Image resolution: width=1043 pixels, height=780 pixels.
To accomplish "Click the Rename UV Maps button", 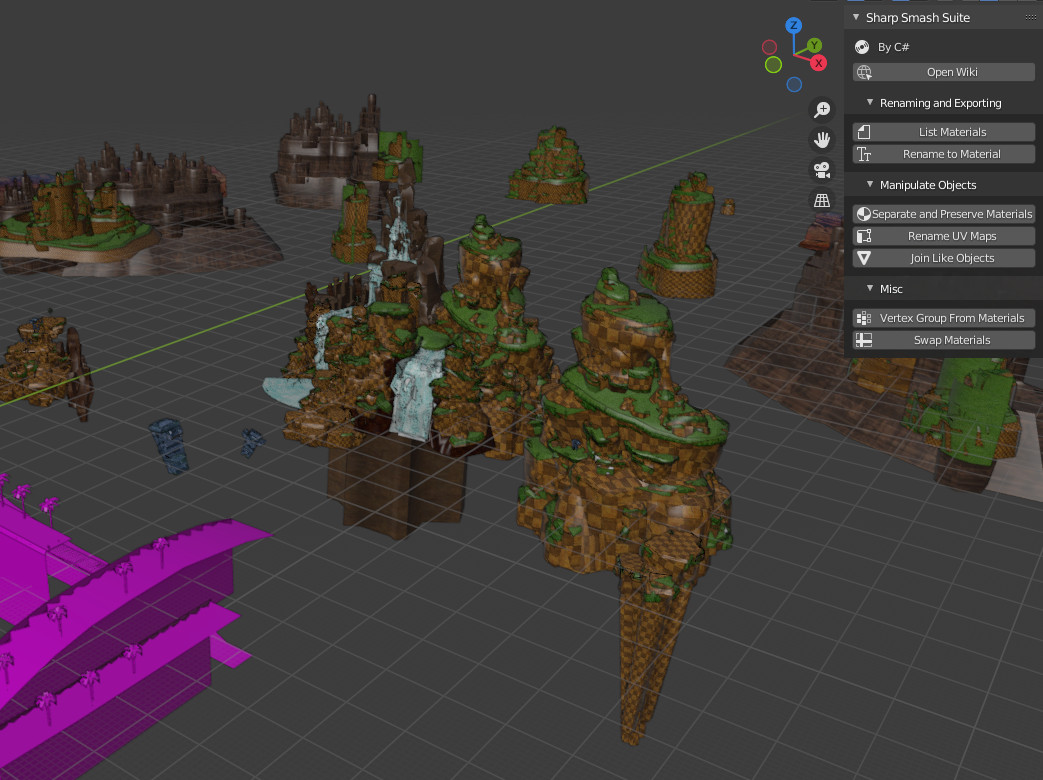I will (943, 236).
